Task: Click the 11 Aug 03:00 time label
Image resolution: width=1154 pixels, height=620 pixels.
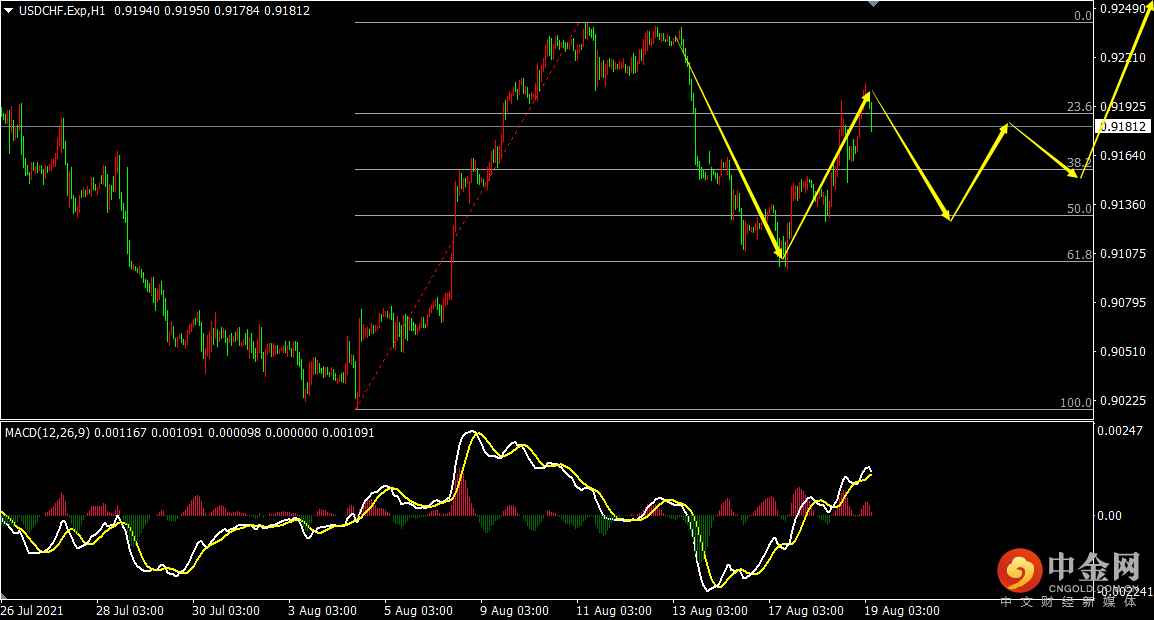Action: coord(614,611)
